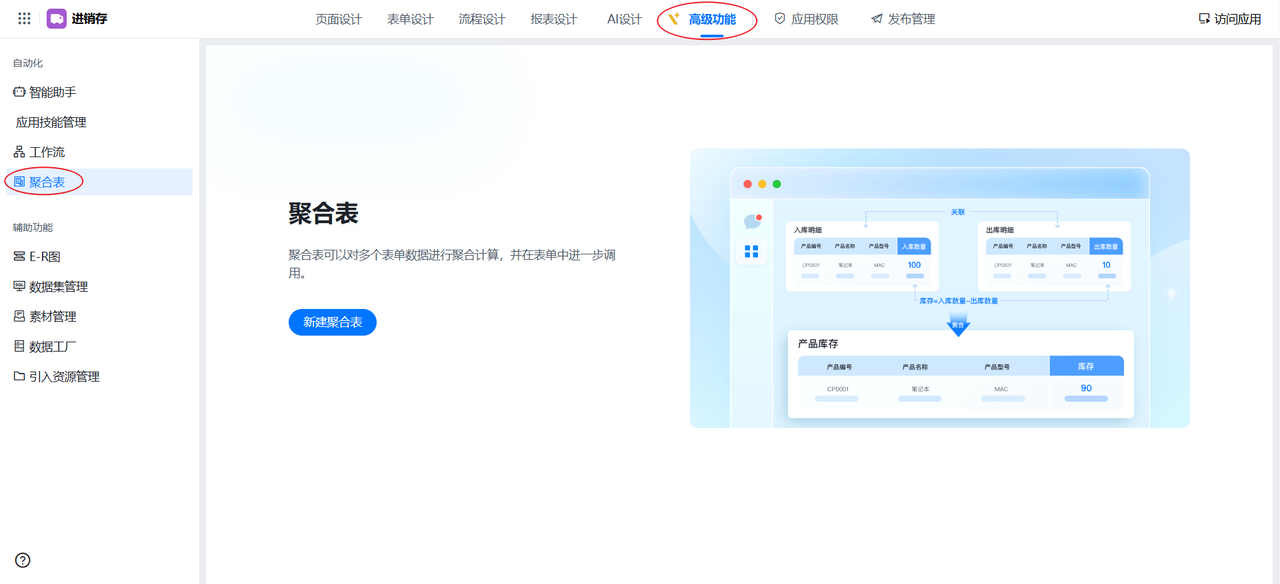
Task: Click the 工作流 workflow icon
Action: 19,152
